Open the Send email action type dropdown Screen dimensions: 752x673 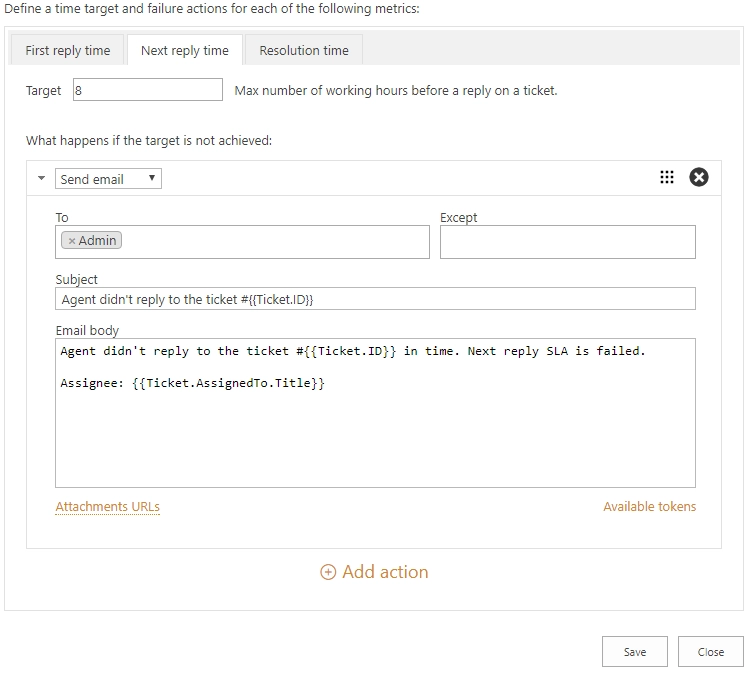[x=108, y=178]
